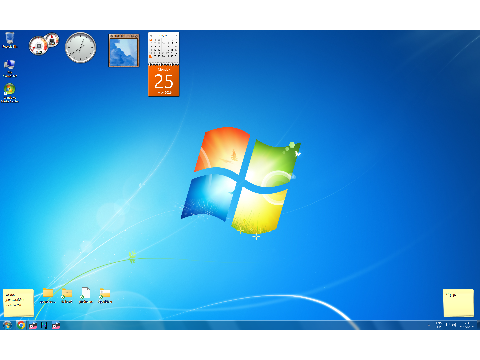Open the Windows Start menu orb
480x360 pixels.
pyautogui.click(x=7, y=325)
